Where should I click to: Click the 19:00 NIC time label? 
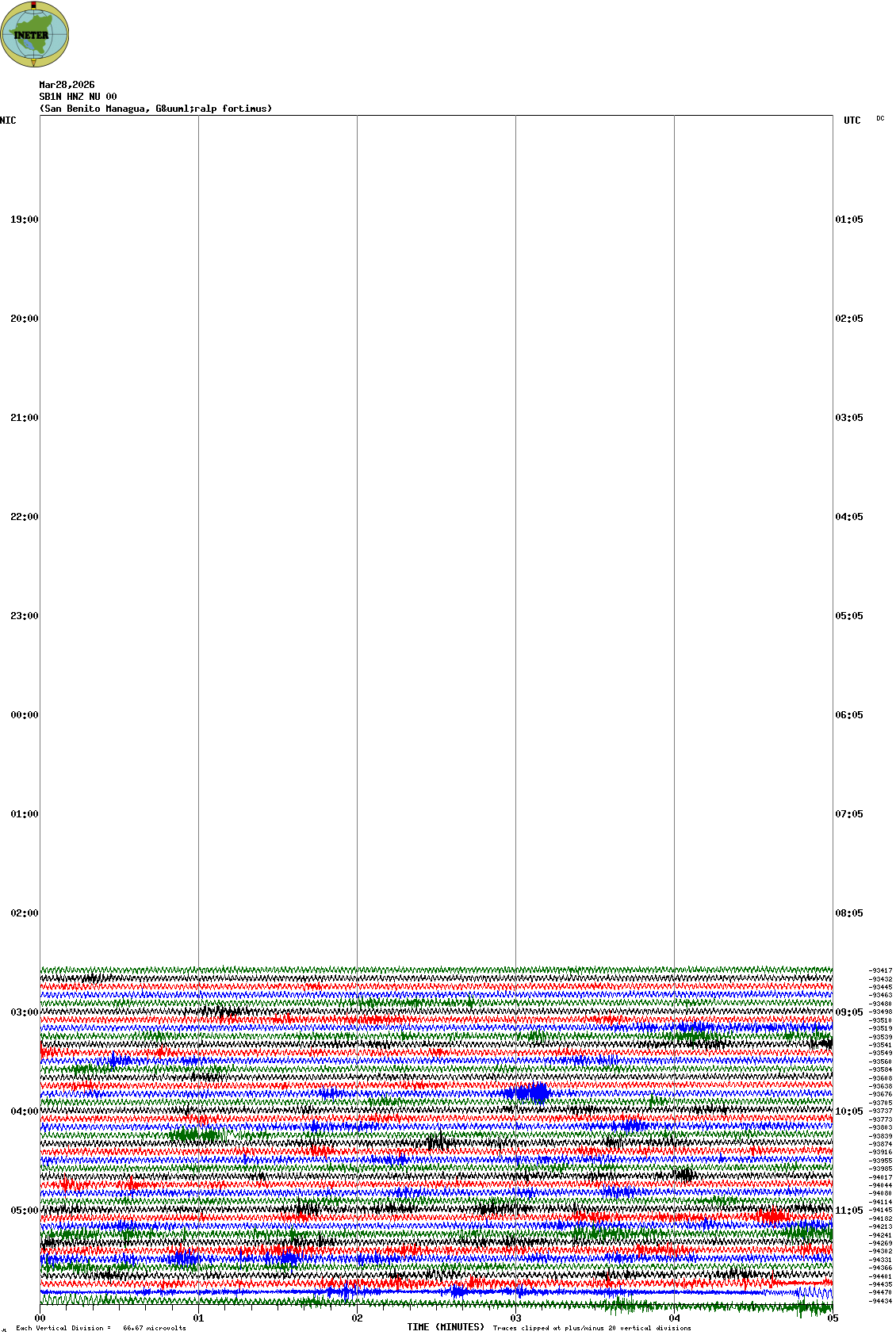tap(24, 220)
